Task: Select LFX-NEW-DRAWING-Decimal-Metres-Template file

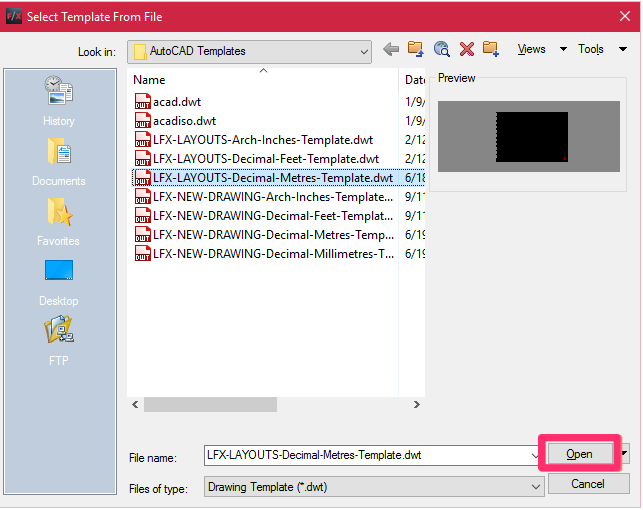Action: point(273,235)
